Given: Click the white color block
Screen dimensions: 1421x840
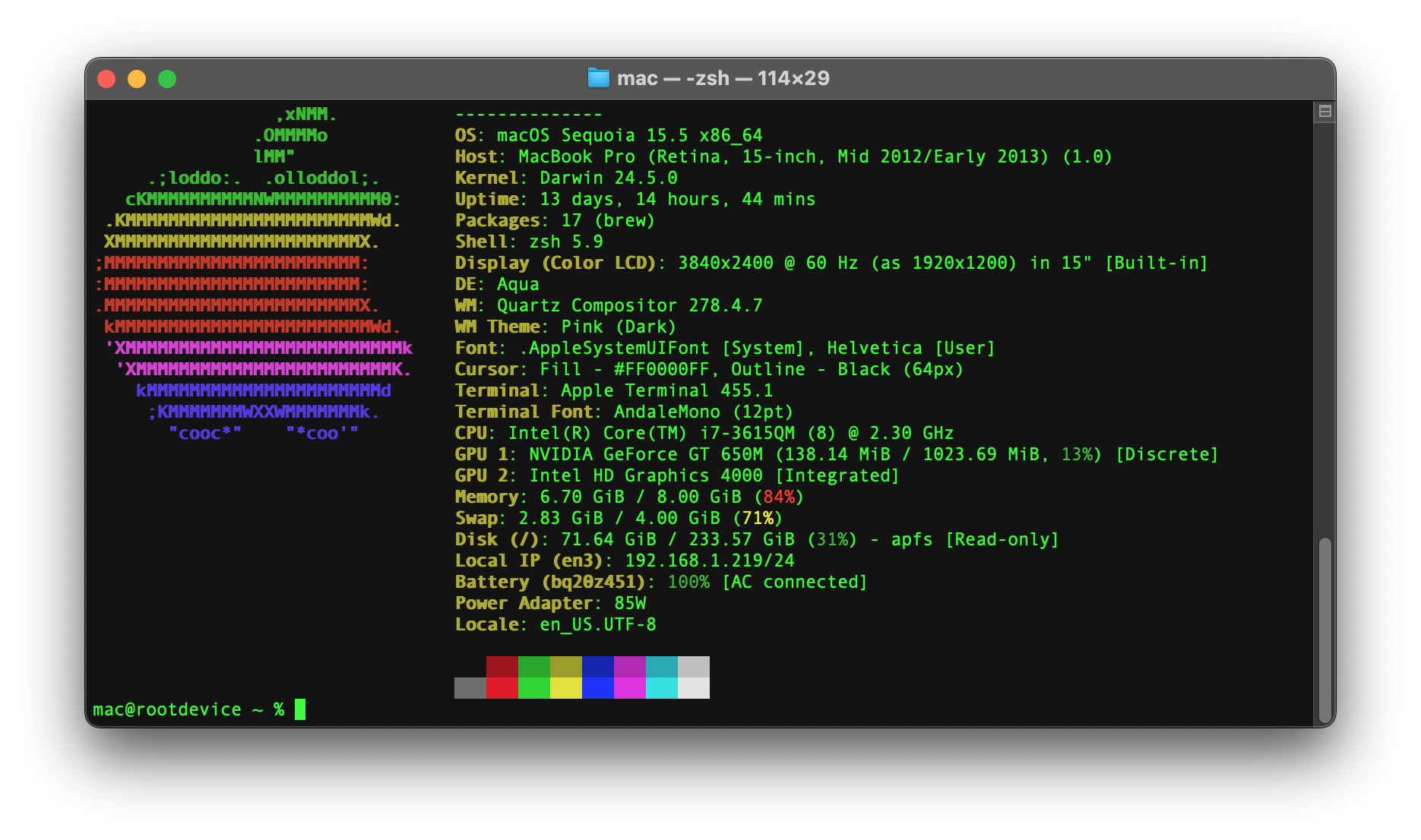Looking at the screenshot, I should click(x=694, y=688).
